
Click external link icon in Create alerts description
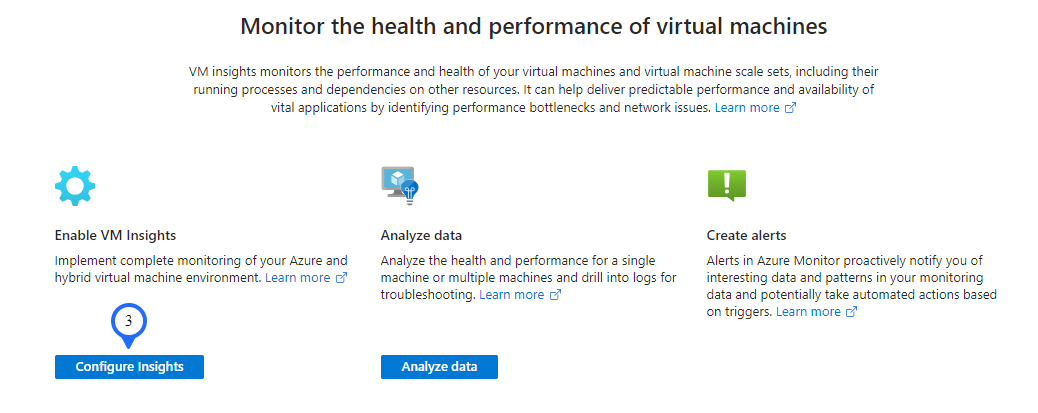pyautogui.click(x=852, y=312)
